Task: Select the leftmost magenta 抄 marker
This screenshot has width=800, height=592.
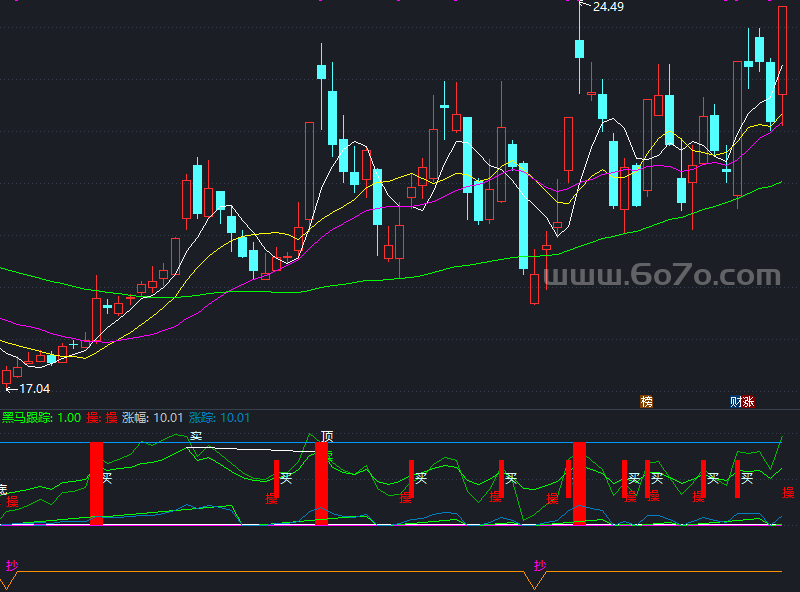Action: [11, 566]
